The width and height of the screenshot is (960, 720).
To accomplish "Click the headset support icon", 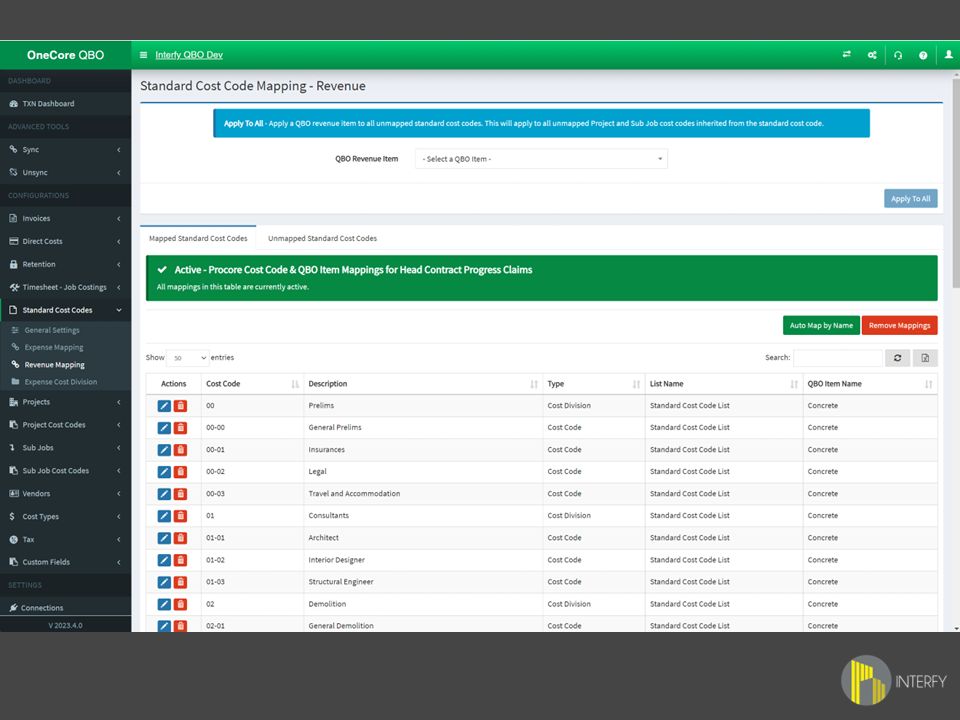I will click(x=898, y=55).
